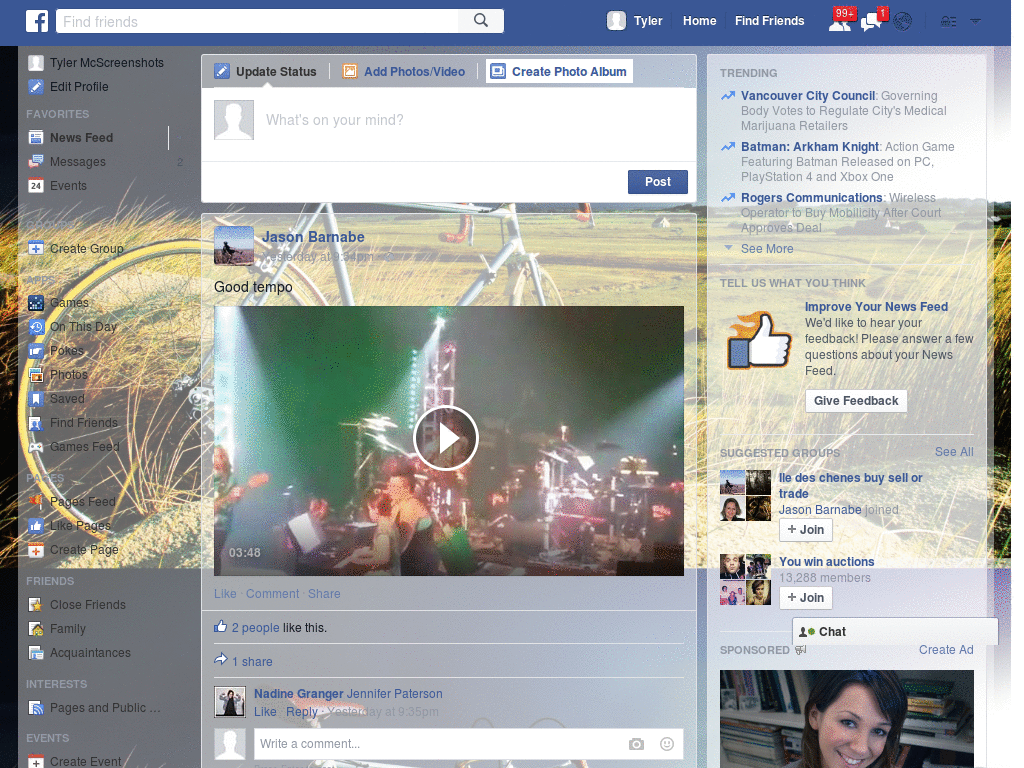Open the Photos sidebar icon
This screenshot has height=768, width=1024.
coord(36,374)
